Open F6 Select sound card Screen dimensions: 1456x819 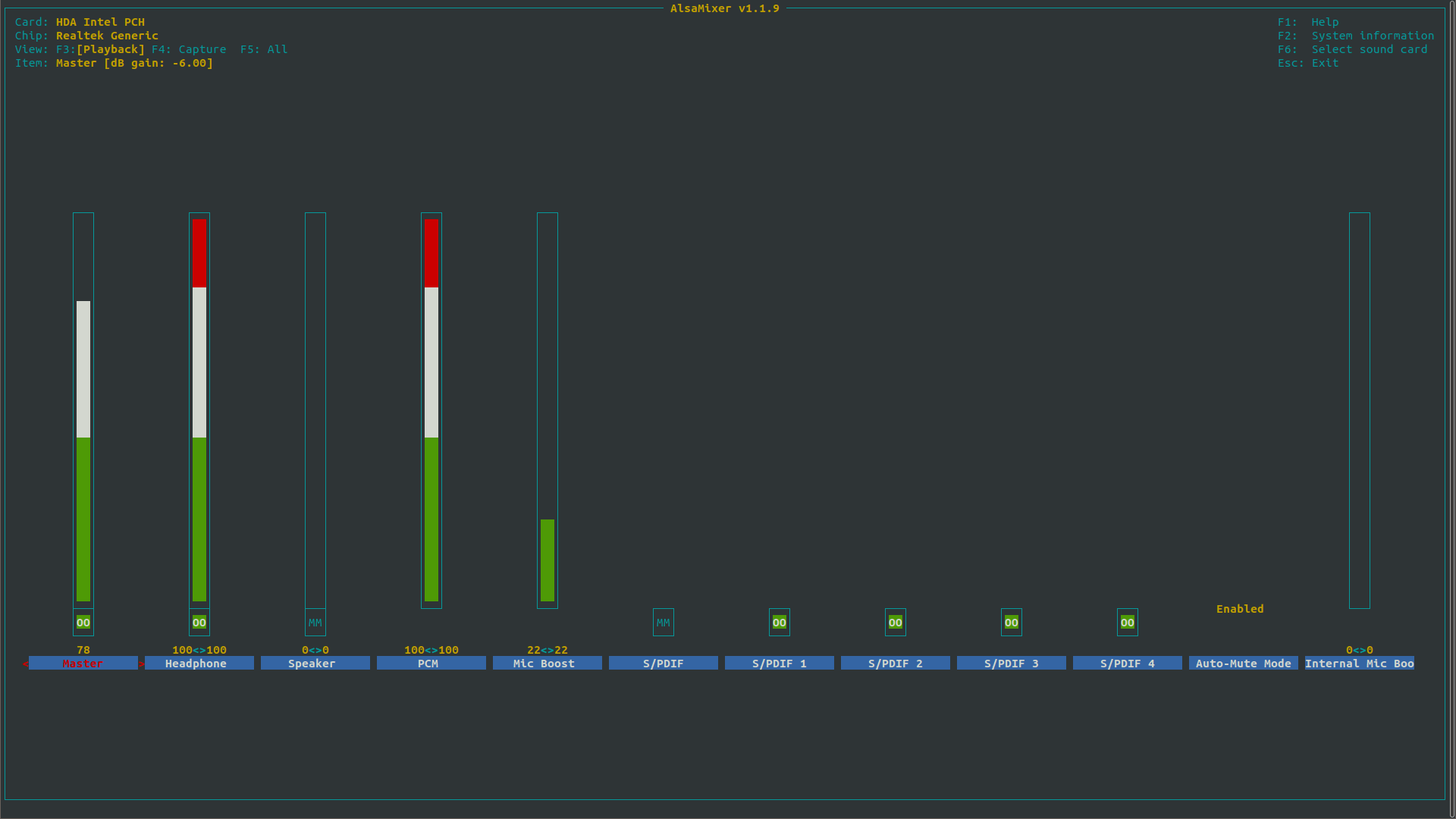coord(1352,49)
